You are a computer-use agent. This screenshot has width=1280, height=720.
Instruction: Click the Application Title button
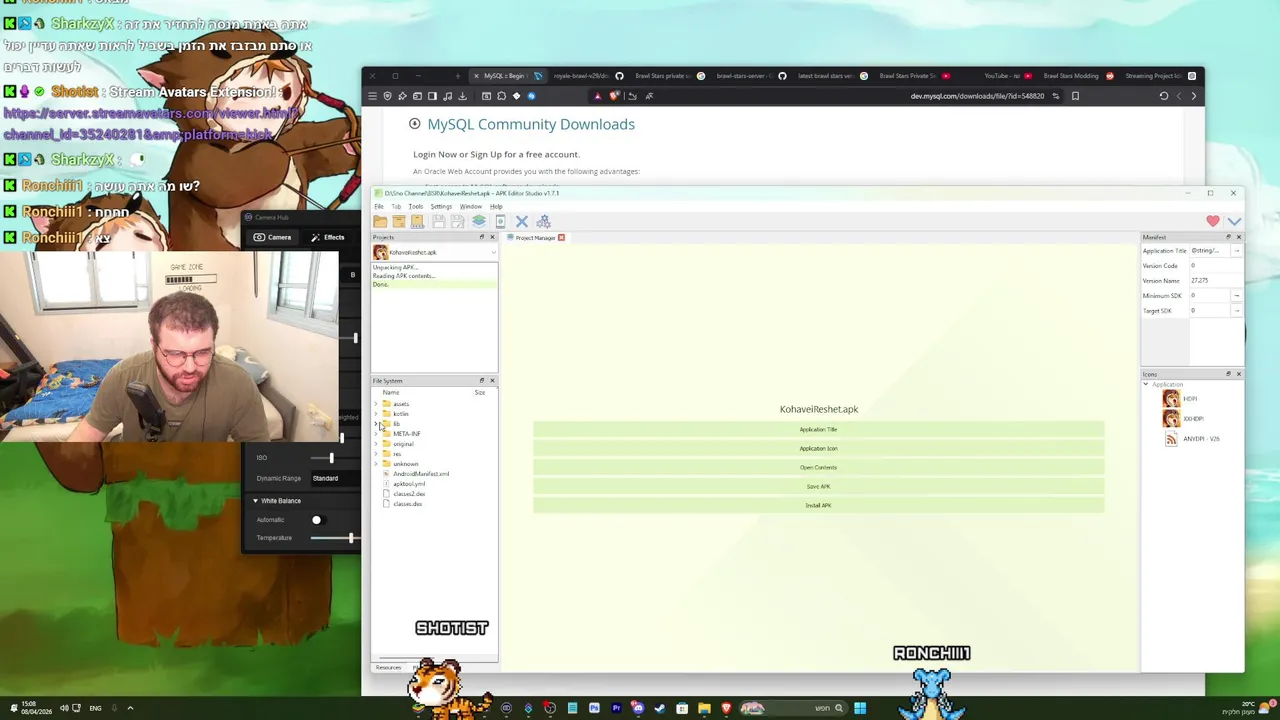[x=818, y=430]
